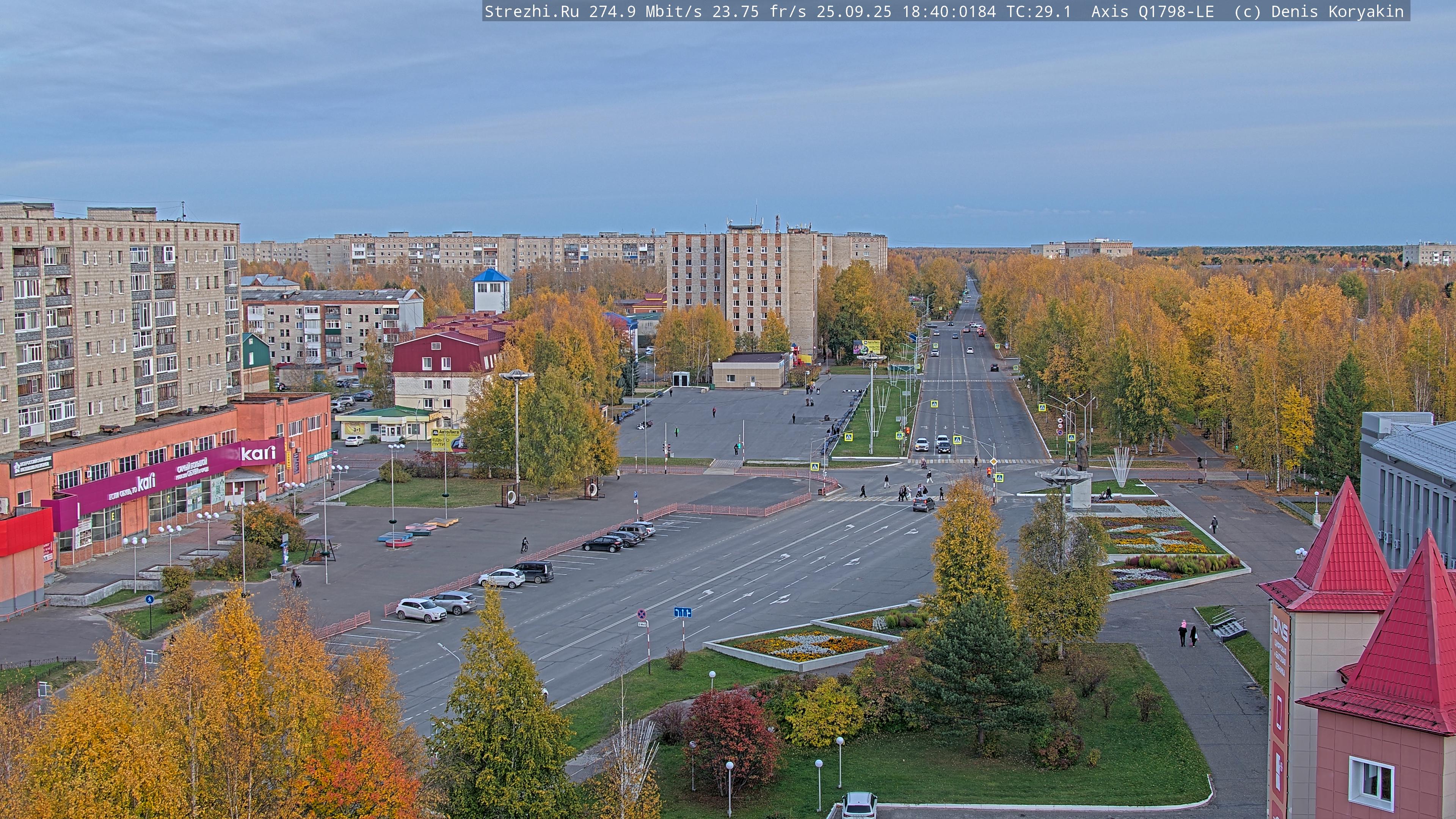Screen dimensions: 1456x819
Task: Click the no-stopping road sign on striped pole
Action: 642,614
